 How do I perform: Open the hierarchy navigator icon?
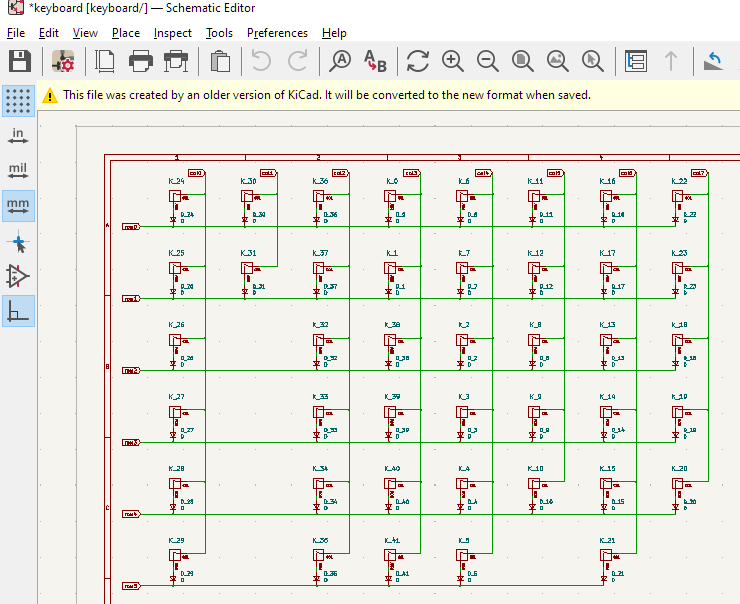(x=636, y=61)
